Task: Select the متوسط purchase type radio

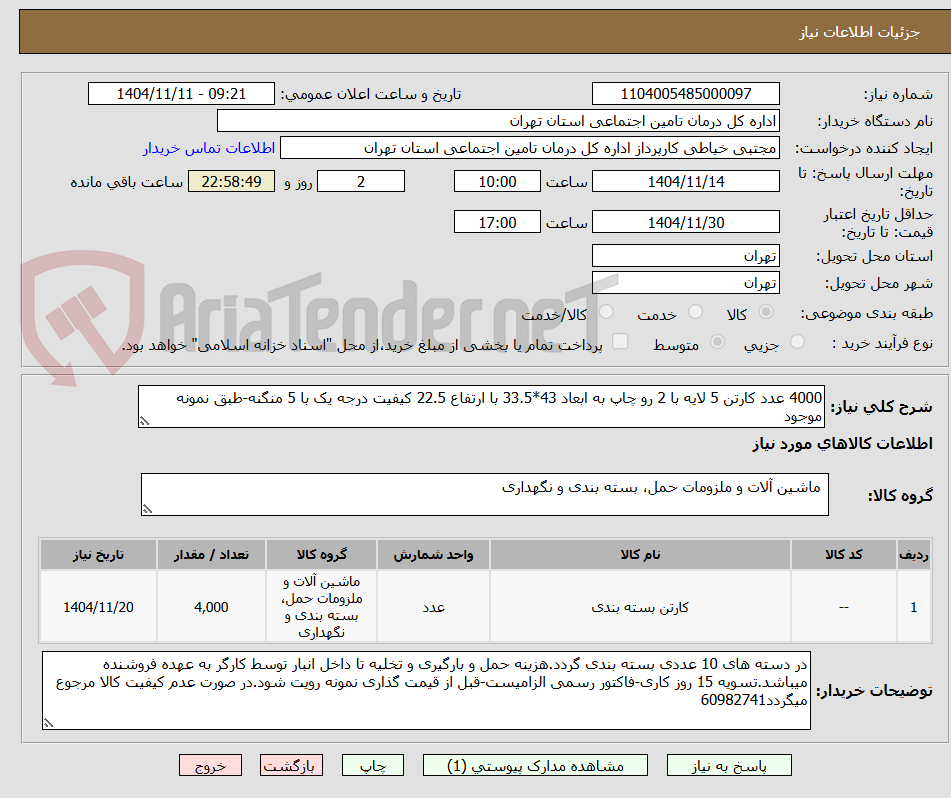Action: (717, 343)
